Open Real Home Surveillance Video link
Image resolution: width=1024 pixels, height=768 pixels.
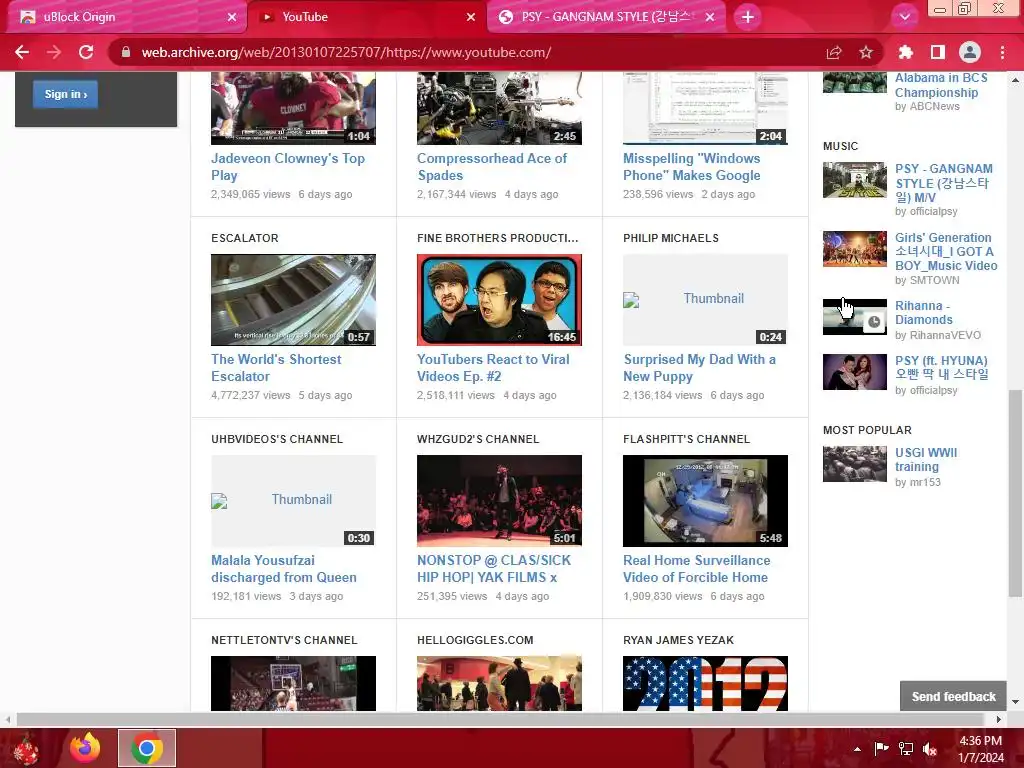pos(696,569)
